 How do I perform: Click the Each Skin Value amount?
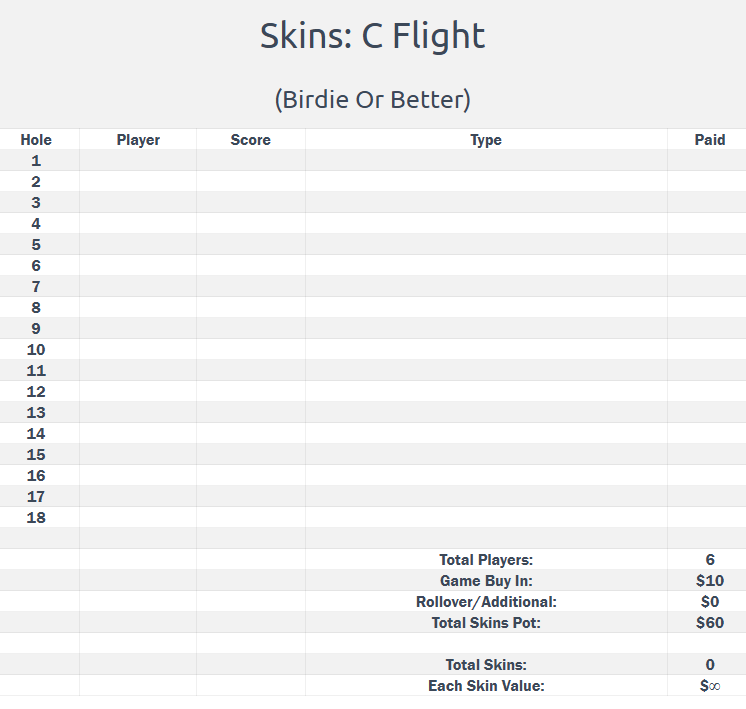pos(710,686)
